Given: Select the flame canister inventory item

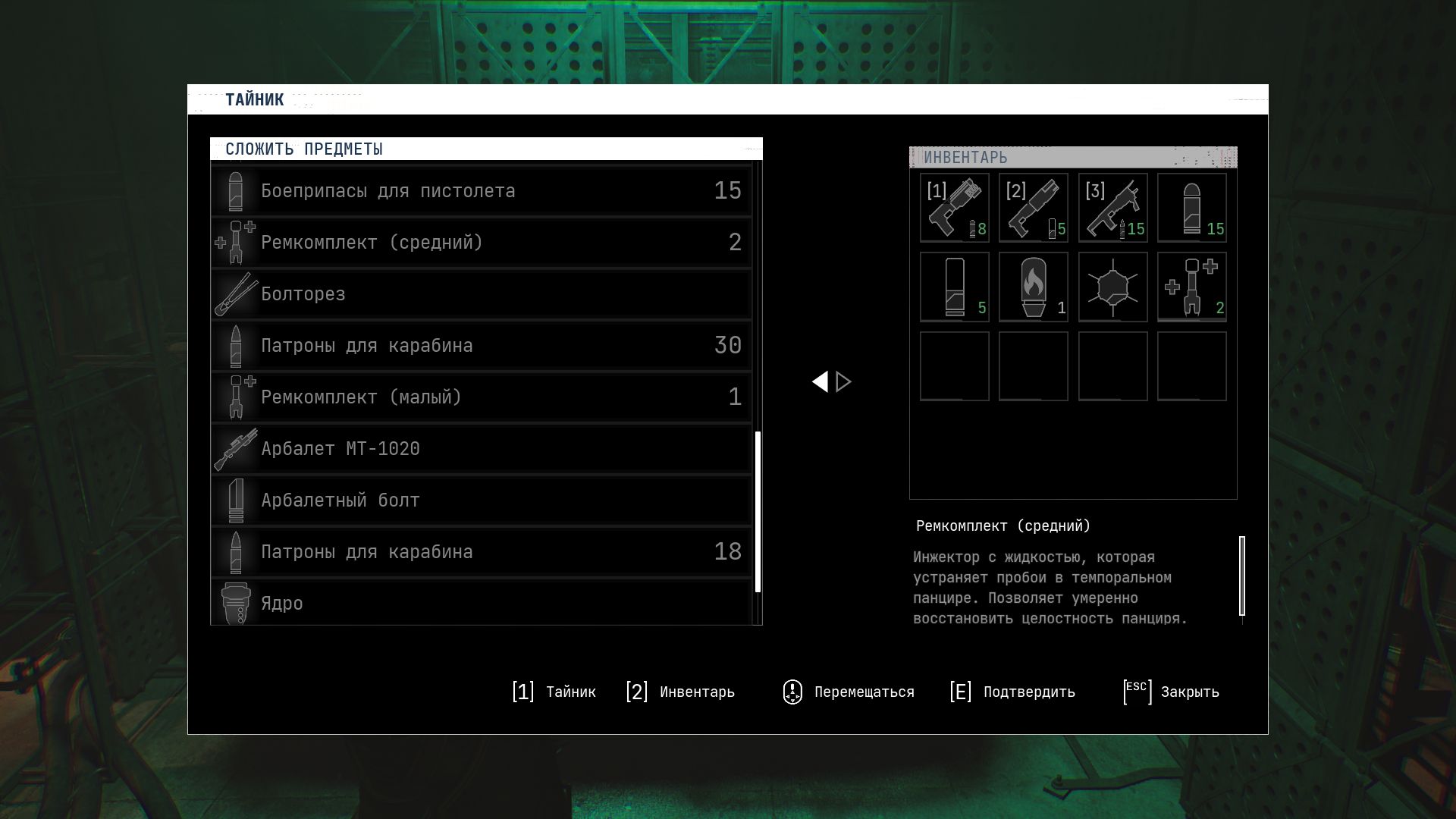Looking at the screenshot, I should click(x=1033, y=287).
